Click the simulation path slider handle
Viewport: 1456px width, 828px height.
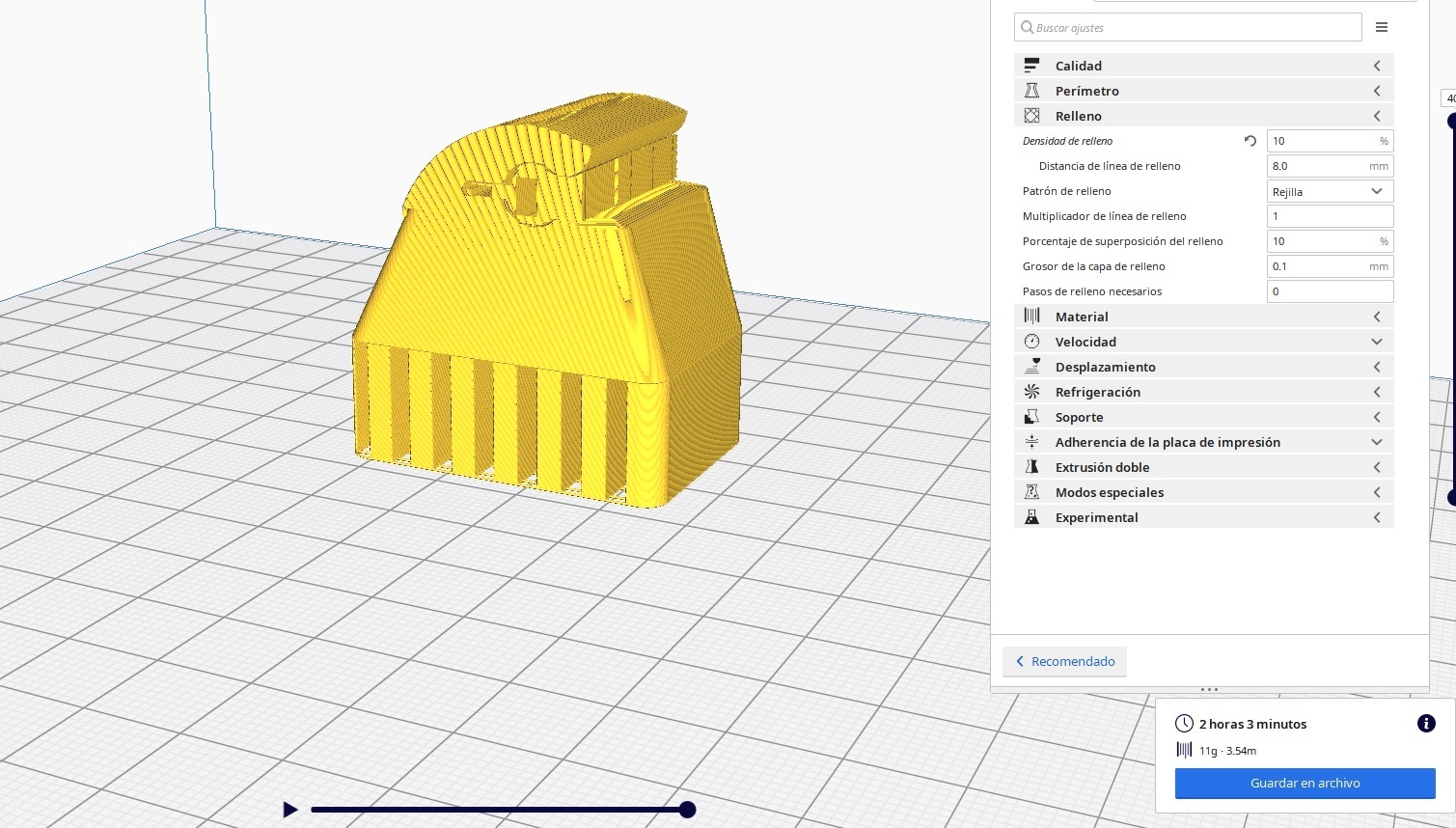[687, 810]
